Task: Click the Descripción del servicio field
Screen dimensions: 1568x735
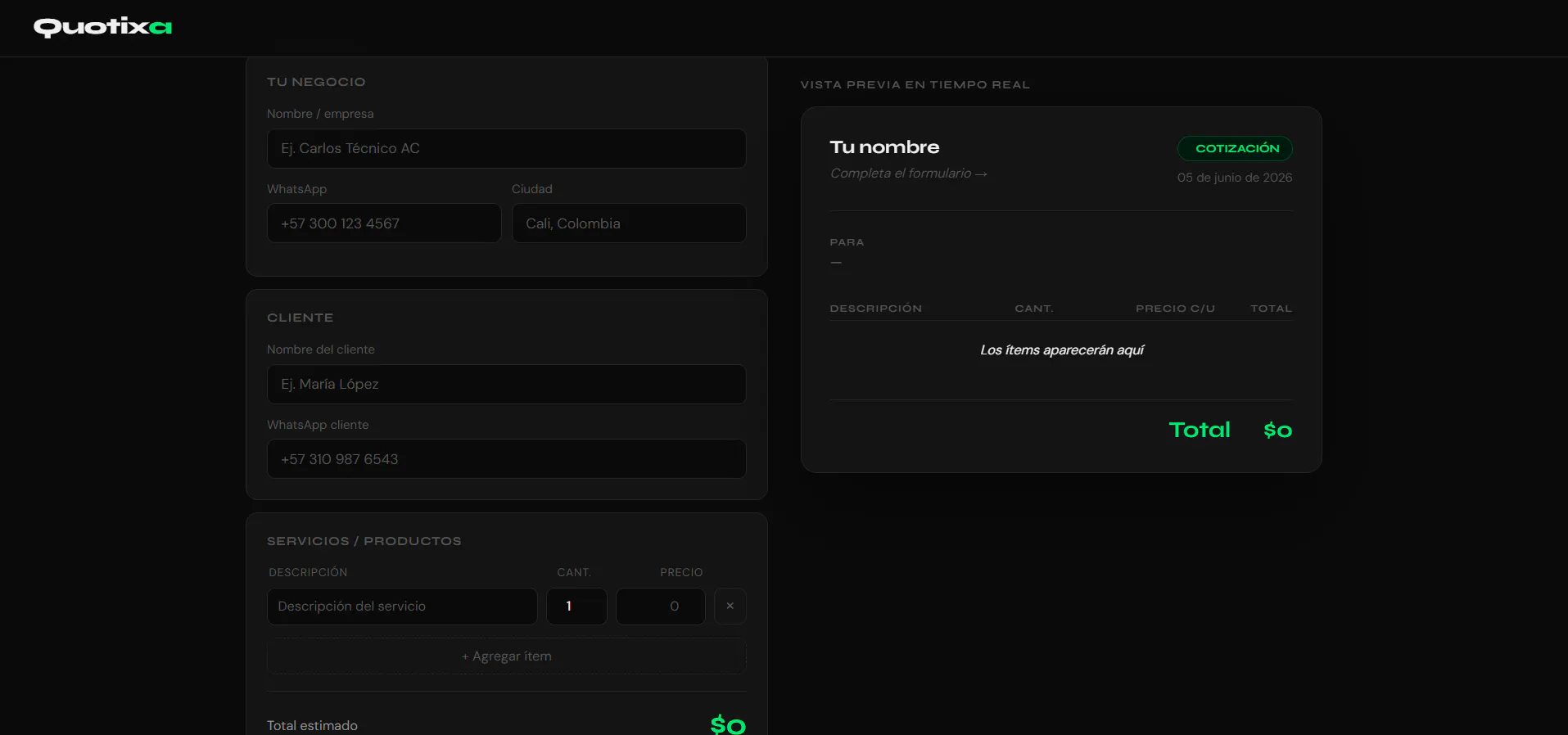Action: [402, 606]
